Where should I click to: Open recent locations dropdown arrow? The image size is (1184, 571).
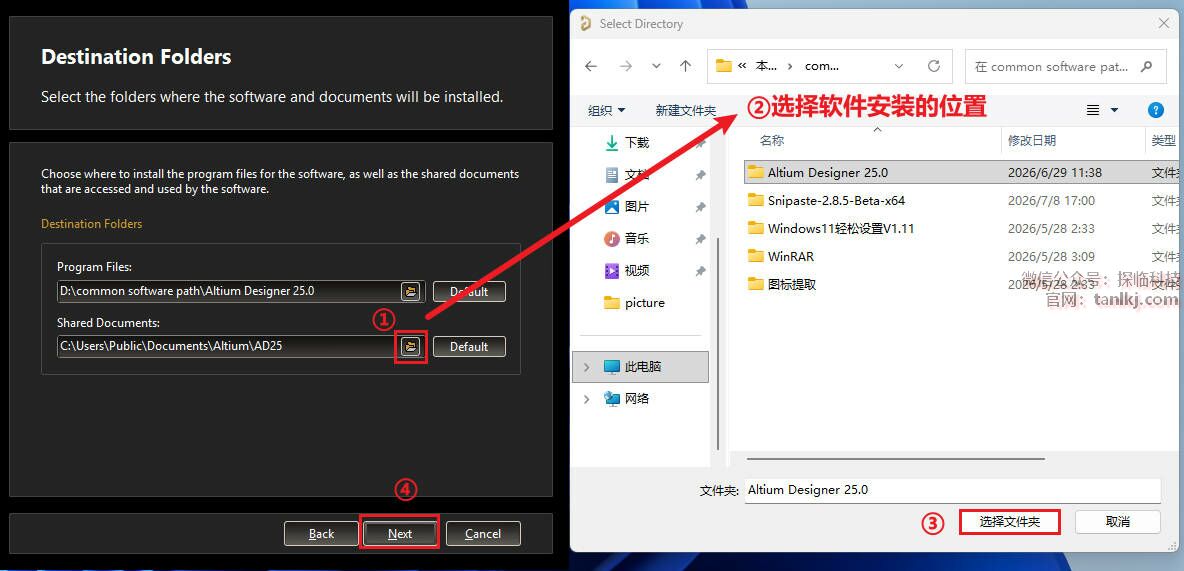pos(656,66)
